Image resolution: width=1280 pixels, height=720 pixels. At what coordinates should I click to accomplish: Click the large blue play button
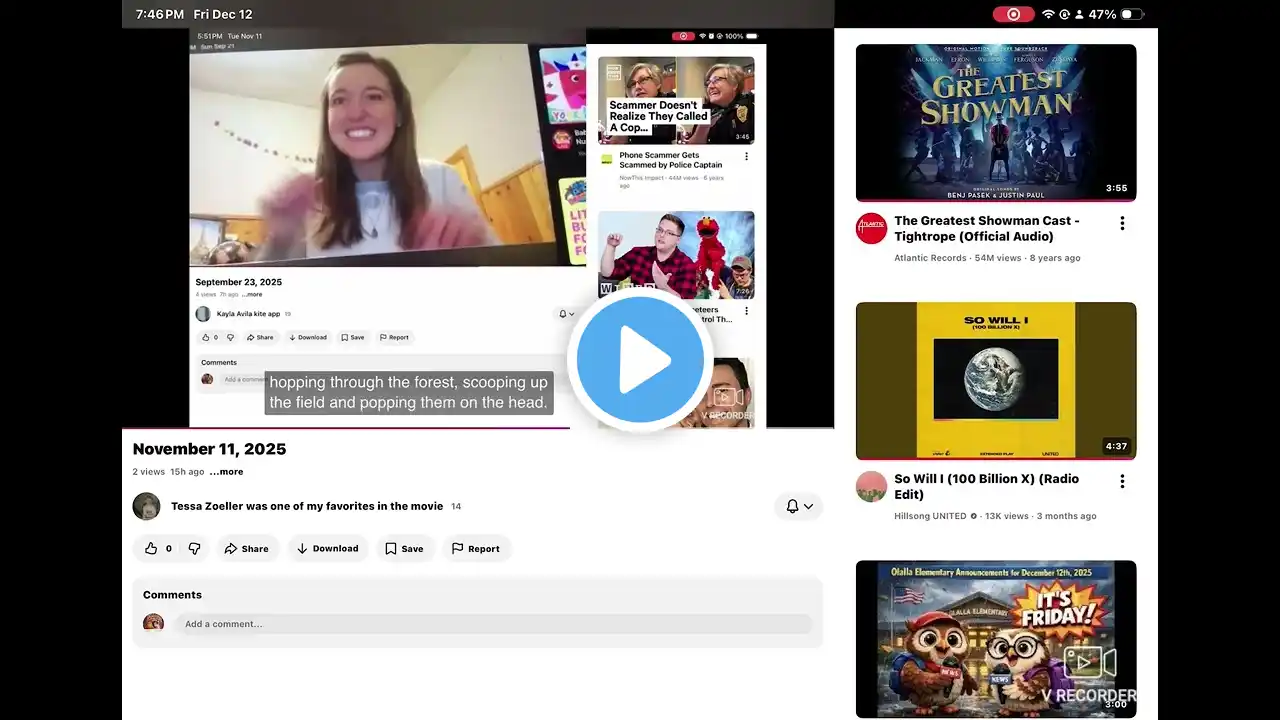click(x=640, y=360)
